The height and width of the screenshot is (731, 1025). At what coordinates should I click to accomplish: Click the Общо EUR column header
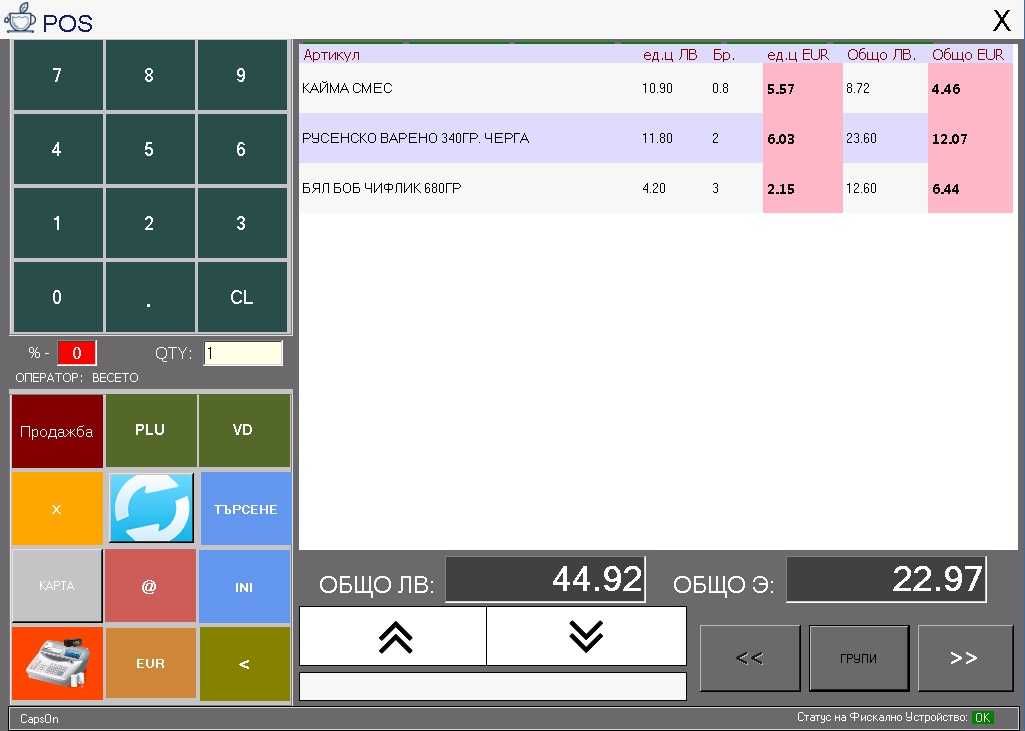pos(968,55)
